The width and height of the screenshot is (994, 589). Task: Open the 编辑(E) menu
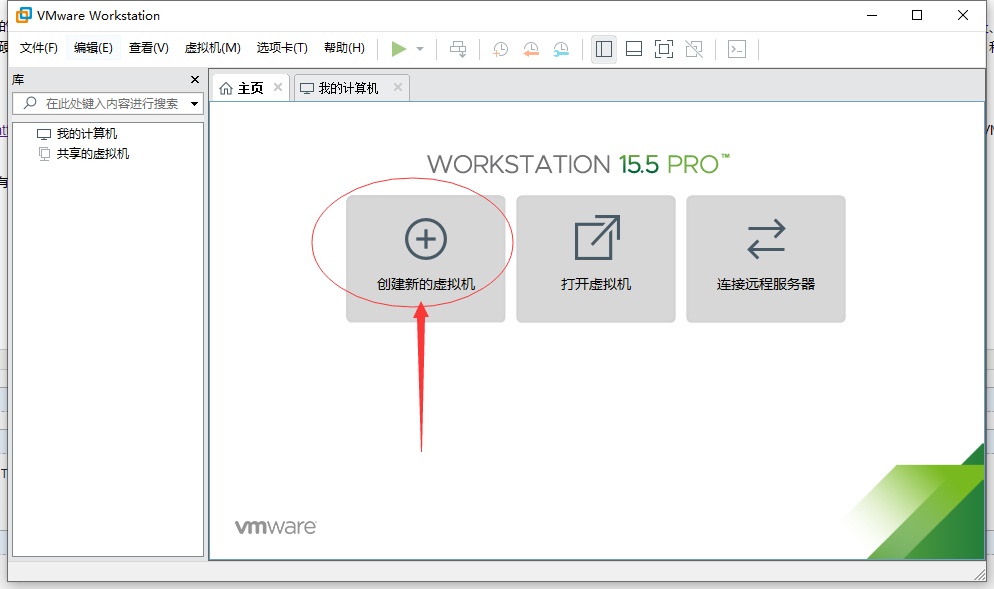(x=93, y=48)
